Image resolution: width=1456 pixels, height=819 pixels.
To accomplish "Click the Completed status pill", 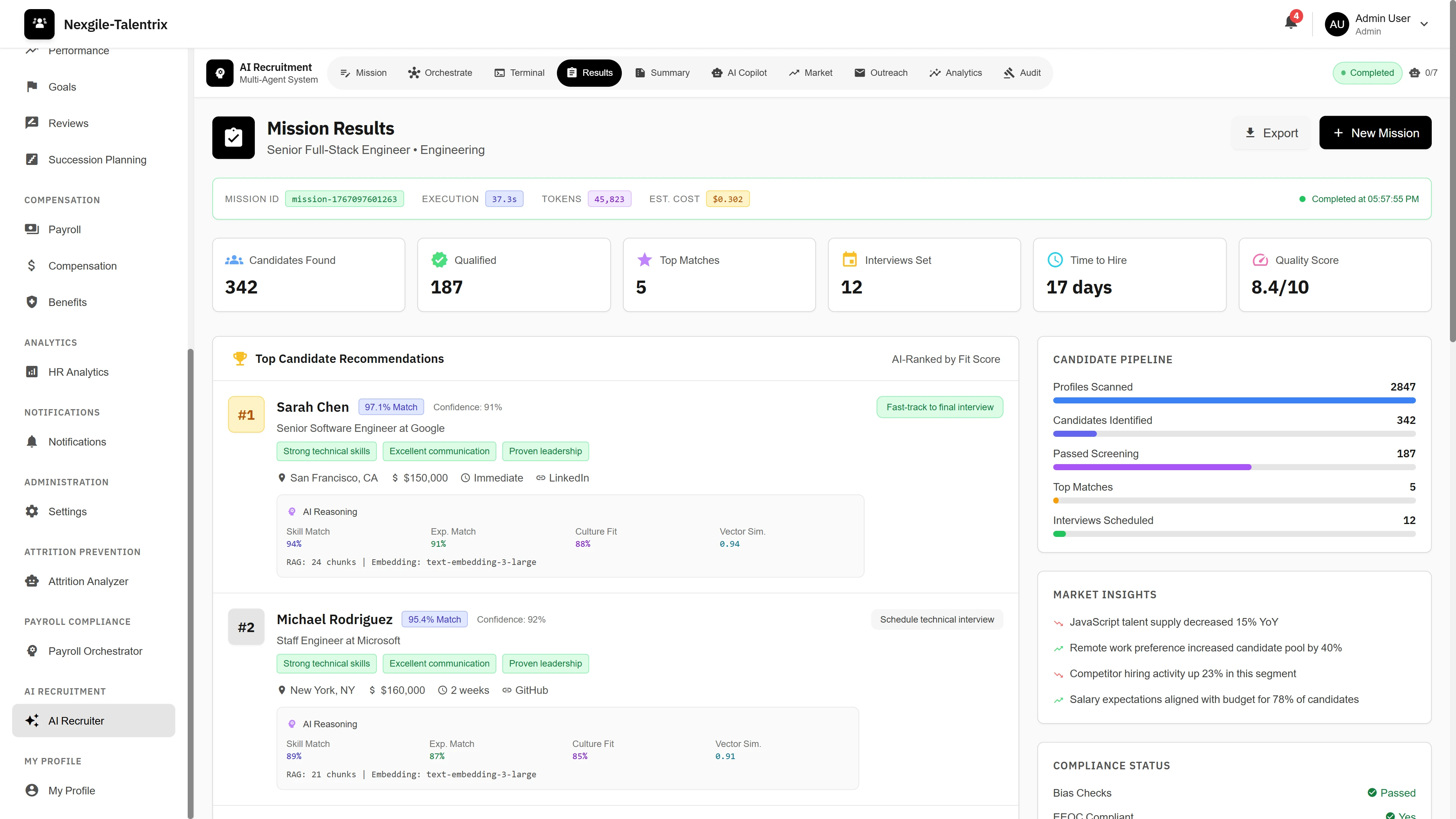I will click(1367, 72).
